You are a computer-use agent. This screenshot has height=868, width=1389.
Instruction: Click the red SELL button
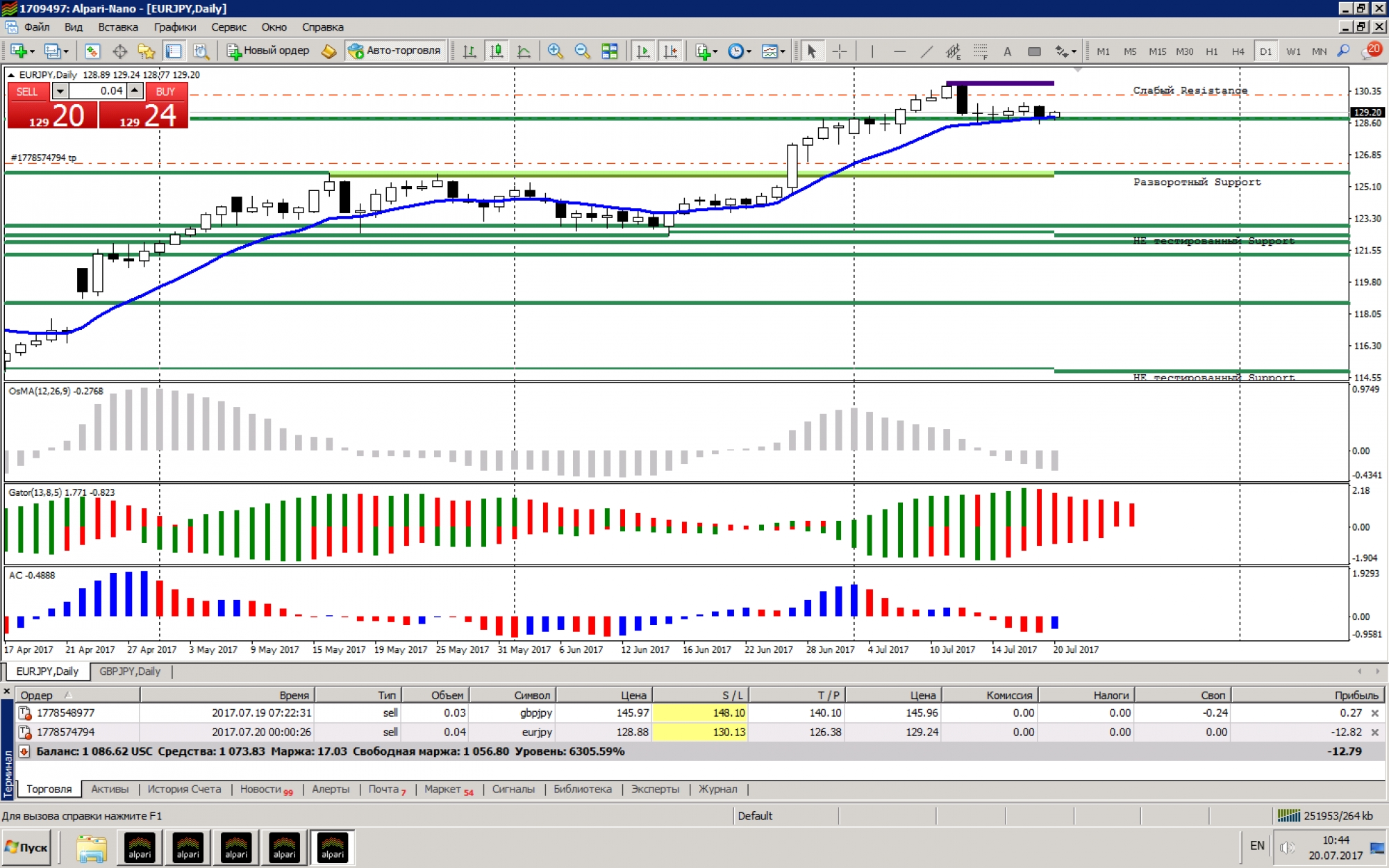pos(28,92)
